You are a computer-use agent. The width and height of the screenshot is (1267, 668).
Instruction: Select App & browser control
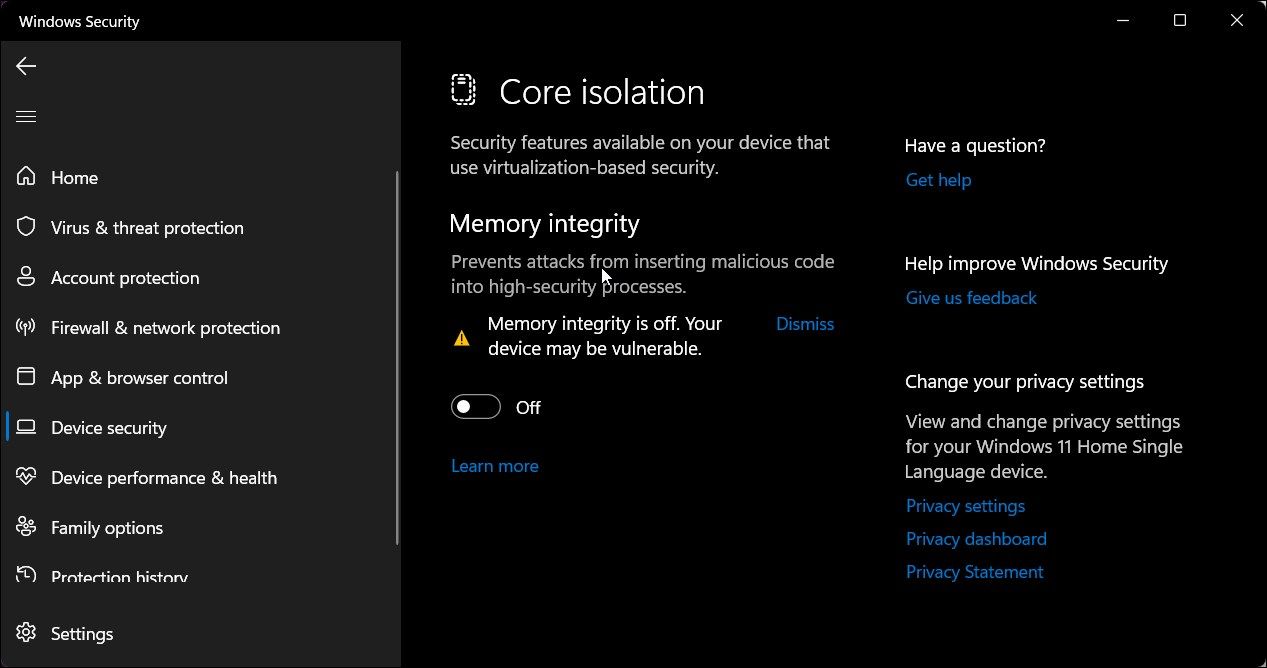139,378
